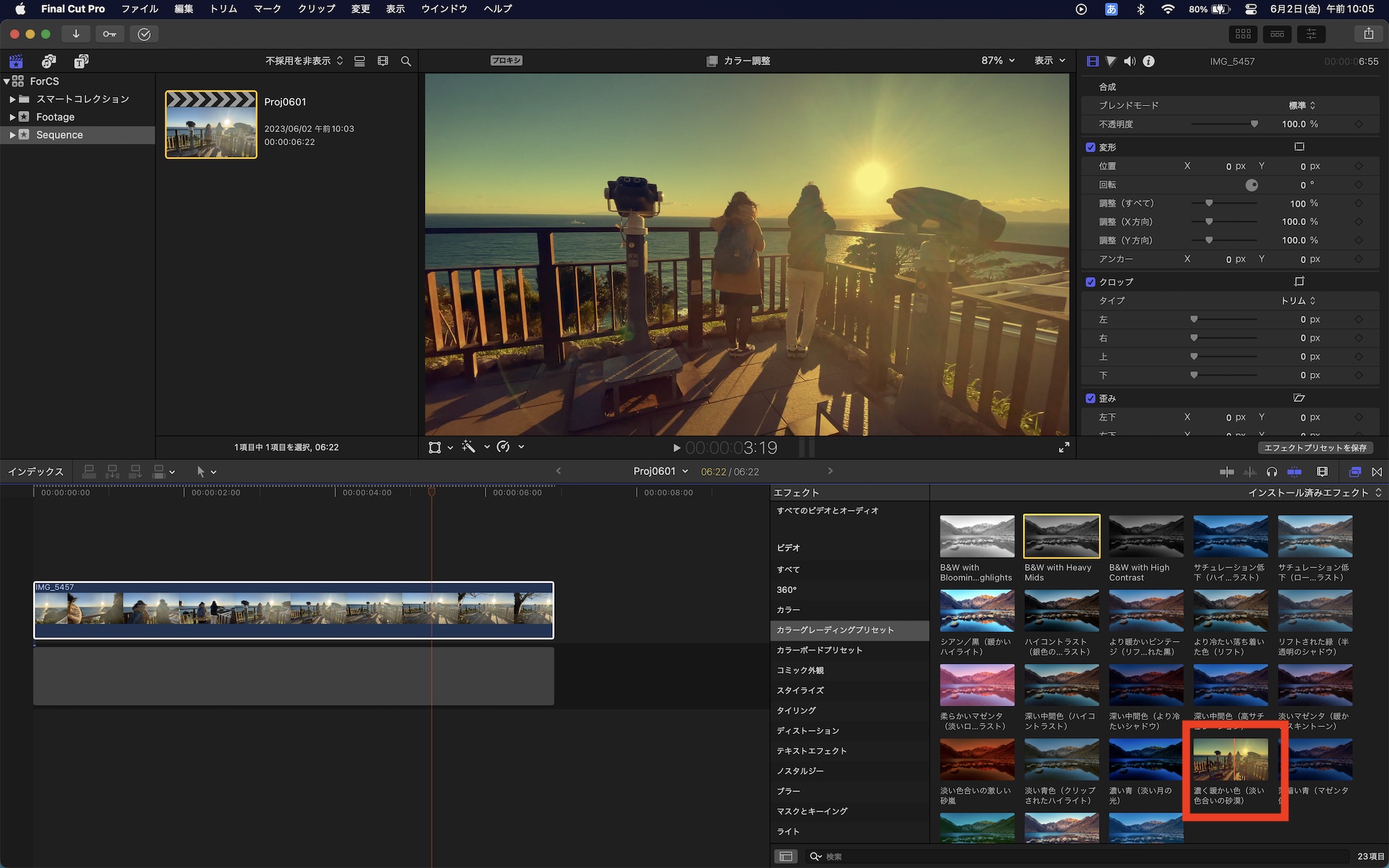Open the ブレンドモード 標準 popup
This screenshot has width=1389, height=868.
[x=1301, y=106]
